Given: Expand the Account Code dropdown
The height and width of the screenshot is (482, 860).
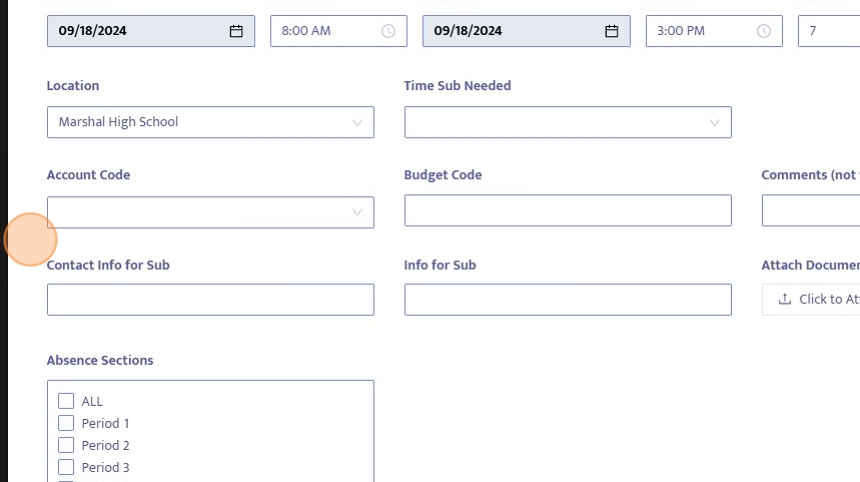Looking at the screenshot, I should pos(210,212).
